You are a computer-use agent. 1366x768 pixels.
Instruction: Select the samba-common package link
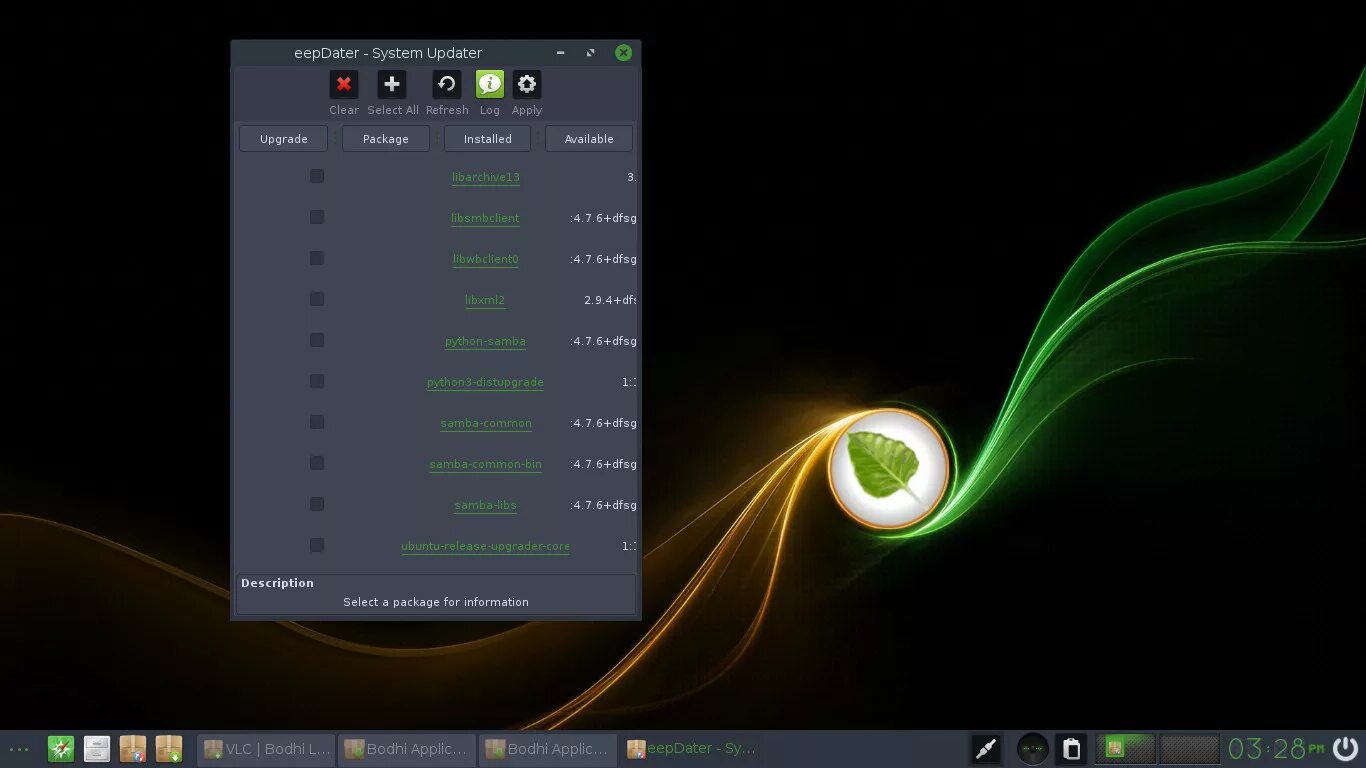pyautogui.click(x=486, y=423)
